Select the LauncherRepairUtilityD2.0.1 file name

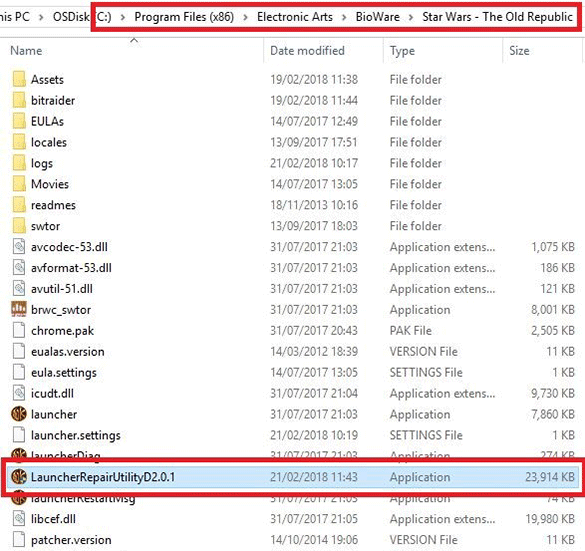tap(103, 477)
